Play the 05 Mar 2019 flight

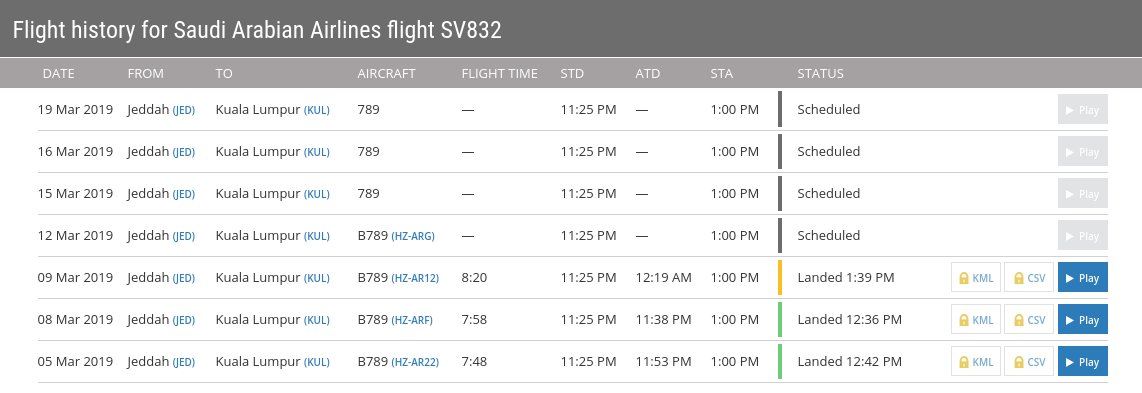pos(1082,362)
